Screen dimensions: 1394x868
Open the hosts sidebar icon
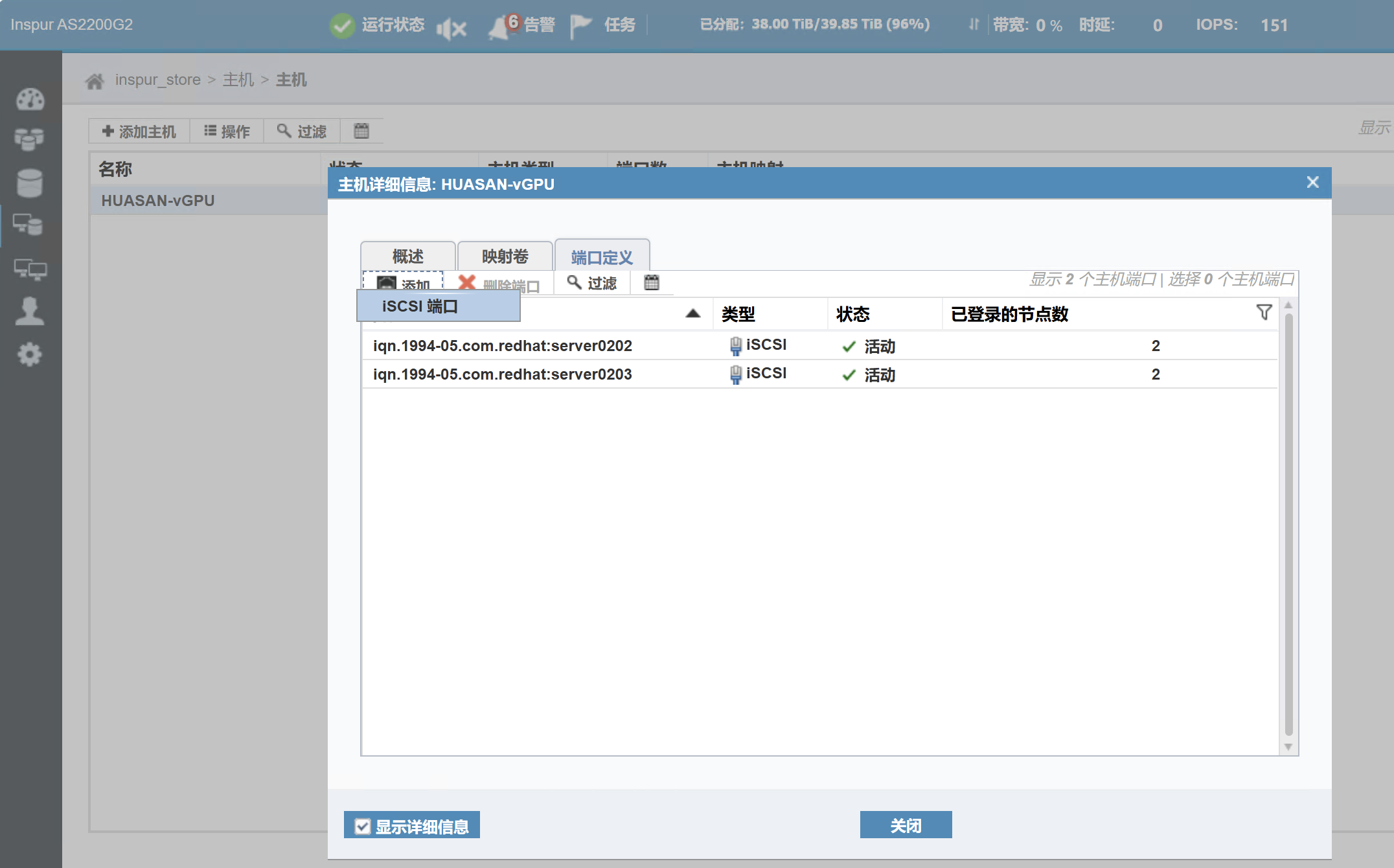pyautogui.click(x=28, y=225)
